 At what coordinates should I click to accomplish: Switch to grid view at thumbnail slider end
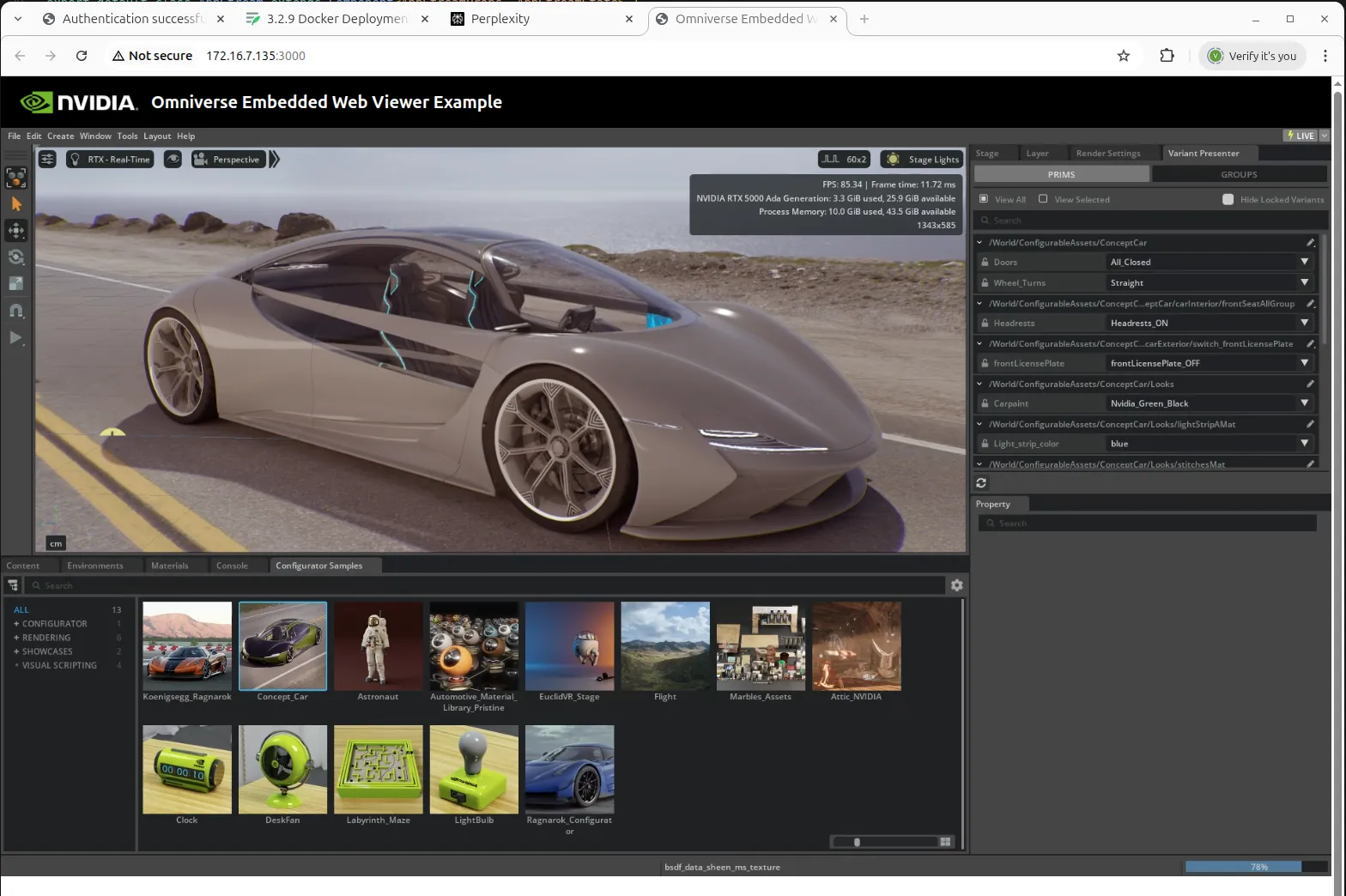click(x=945, y=842)
